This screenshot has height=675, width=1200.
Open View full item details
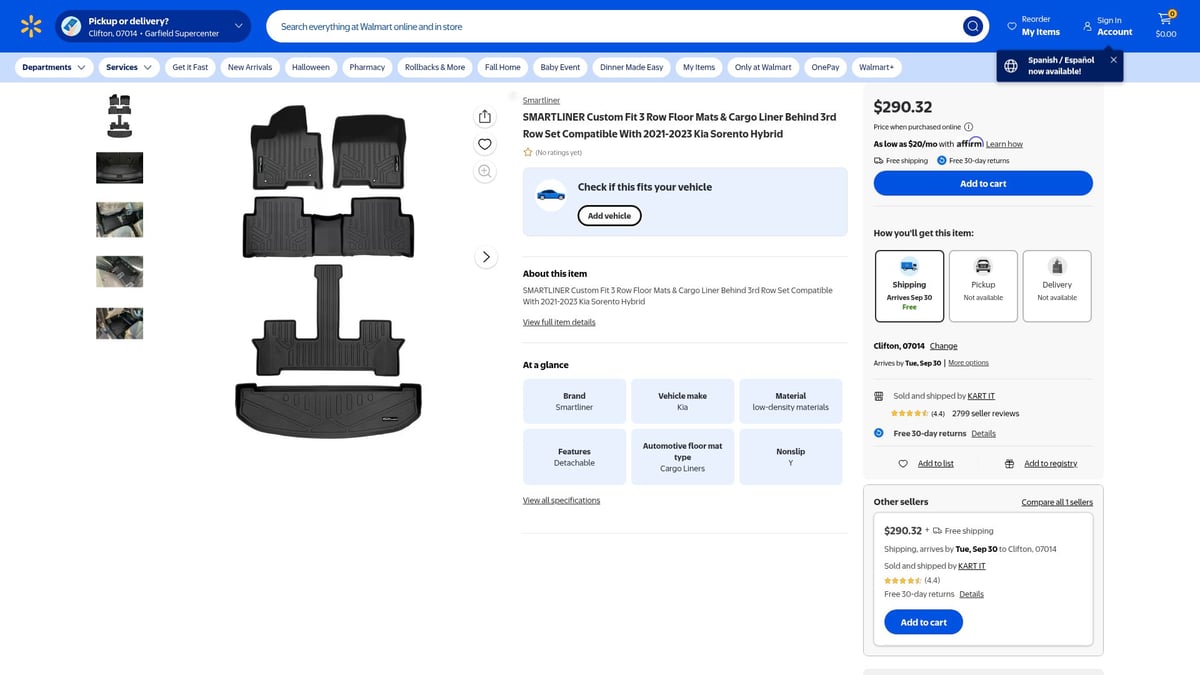click(x=559, y=322)
